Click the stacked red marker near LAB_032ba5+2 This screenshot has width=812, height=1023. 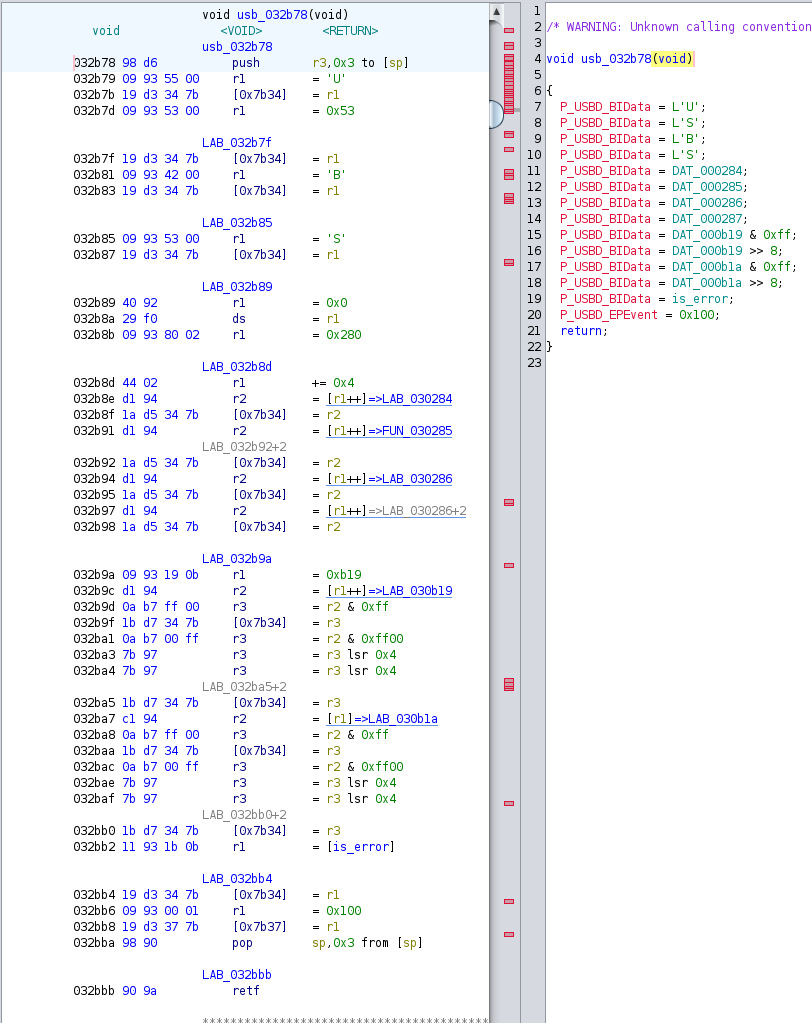tap(508, 683)
